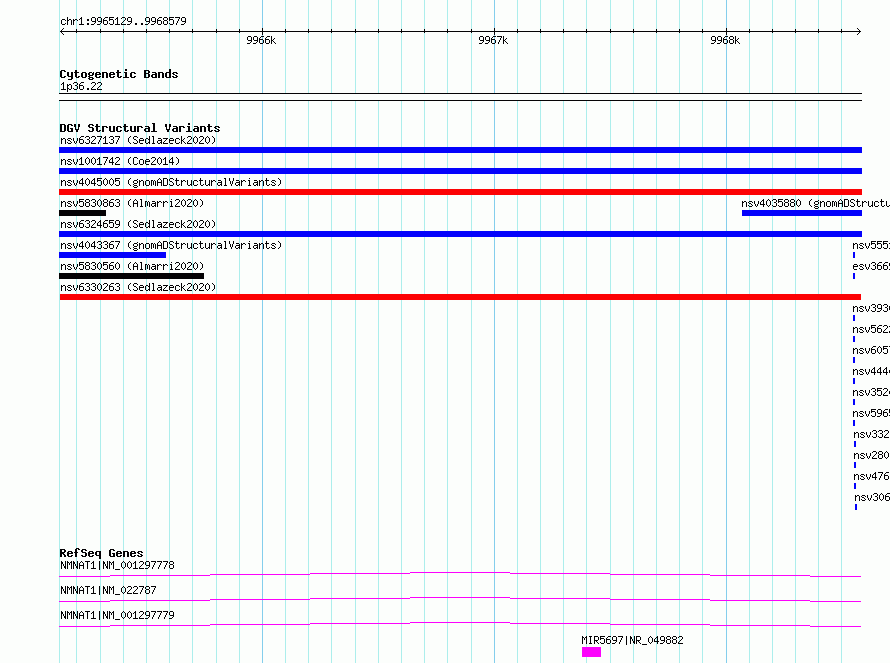Click the short black bar of nsv5830863
This screenshot has width=890, height=663.
pyautogui.click(x=82, y=213)
